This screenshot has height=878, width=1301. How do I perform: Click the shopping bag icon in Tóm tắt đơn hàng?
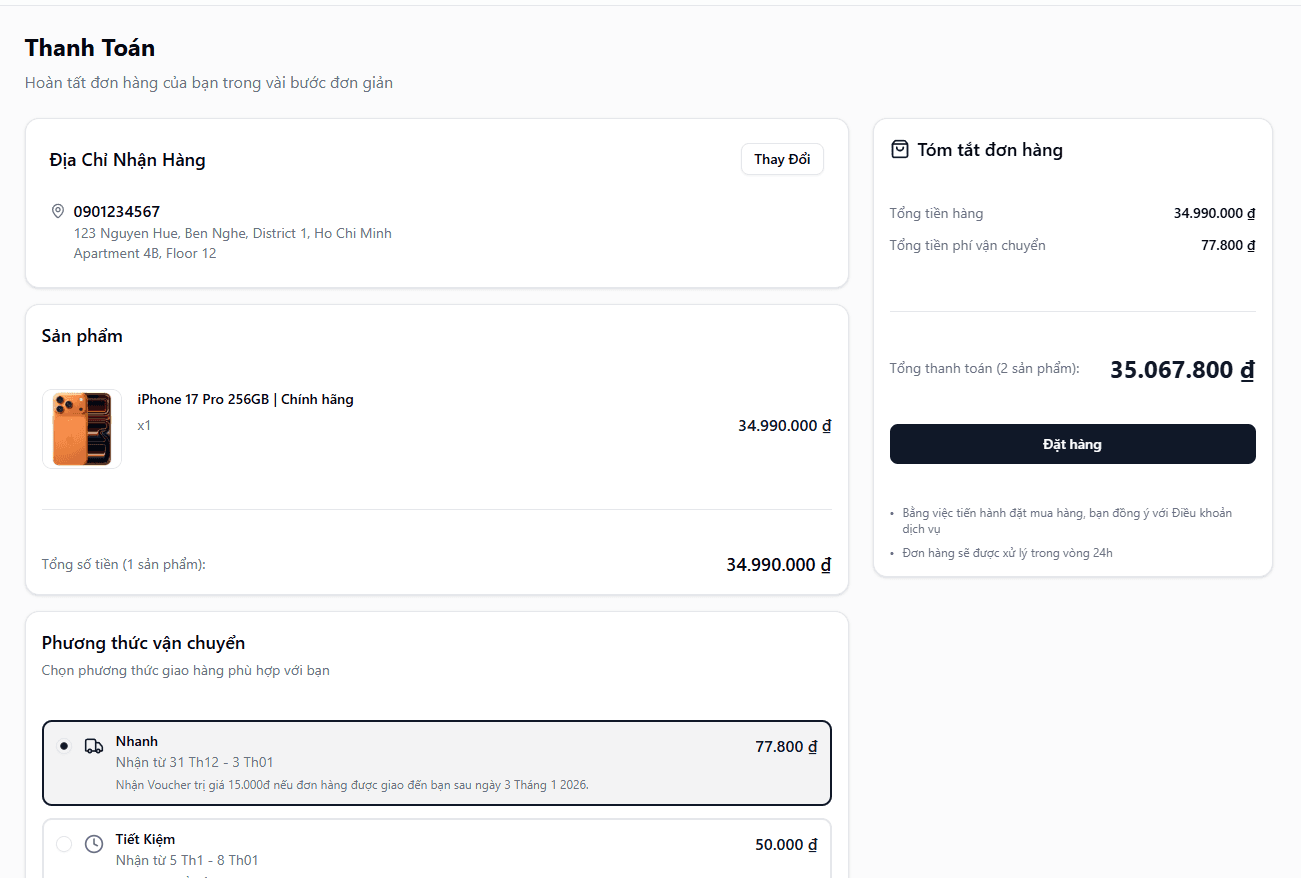[898, 148]
